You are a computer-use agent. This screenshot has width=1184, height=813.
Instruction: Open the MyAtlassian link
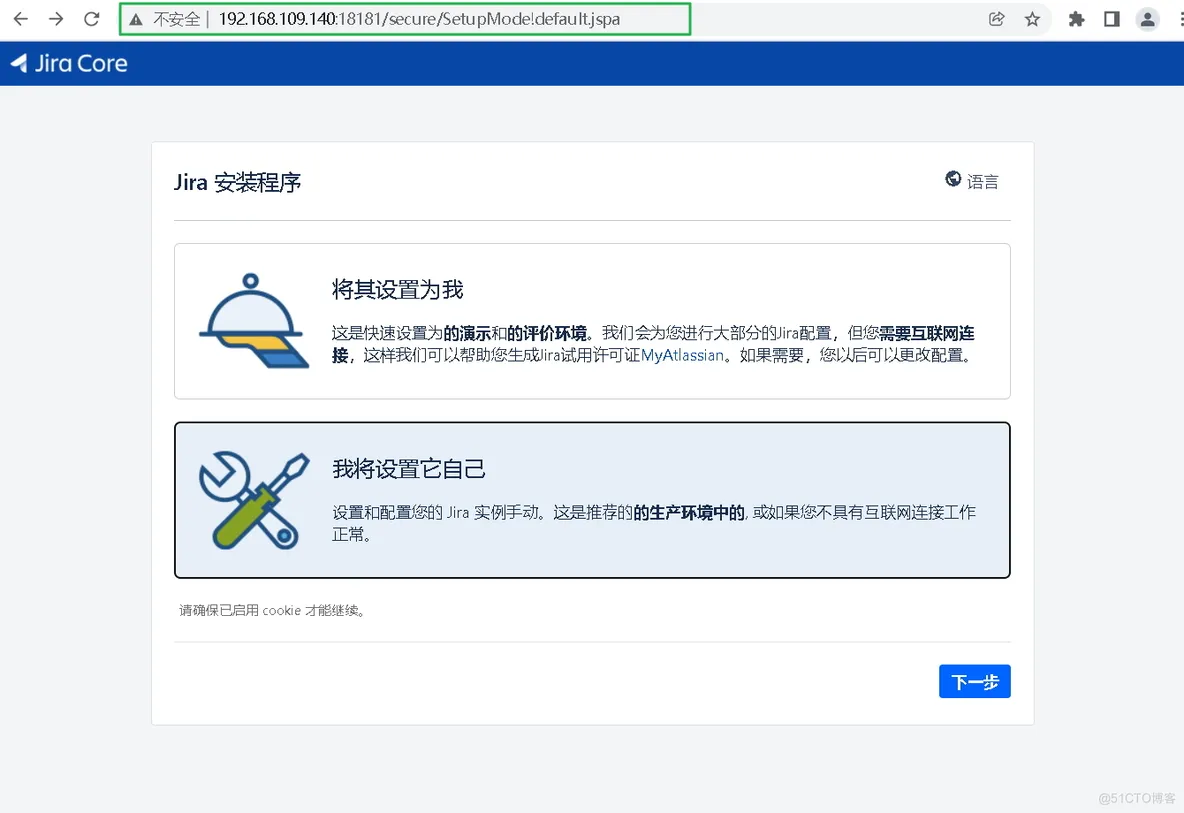click(683, 355)
